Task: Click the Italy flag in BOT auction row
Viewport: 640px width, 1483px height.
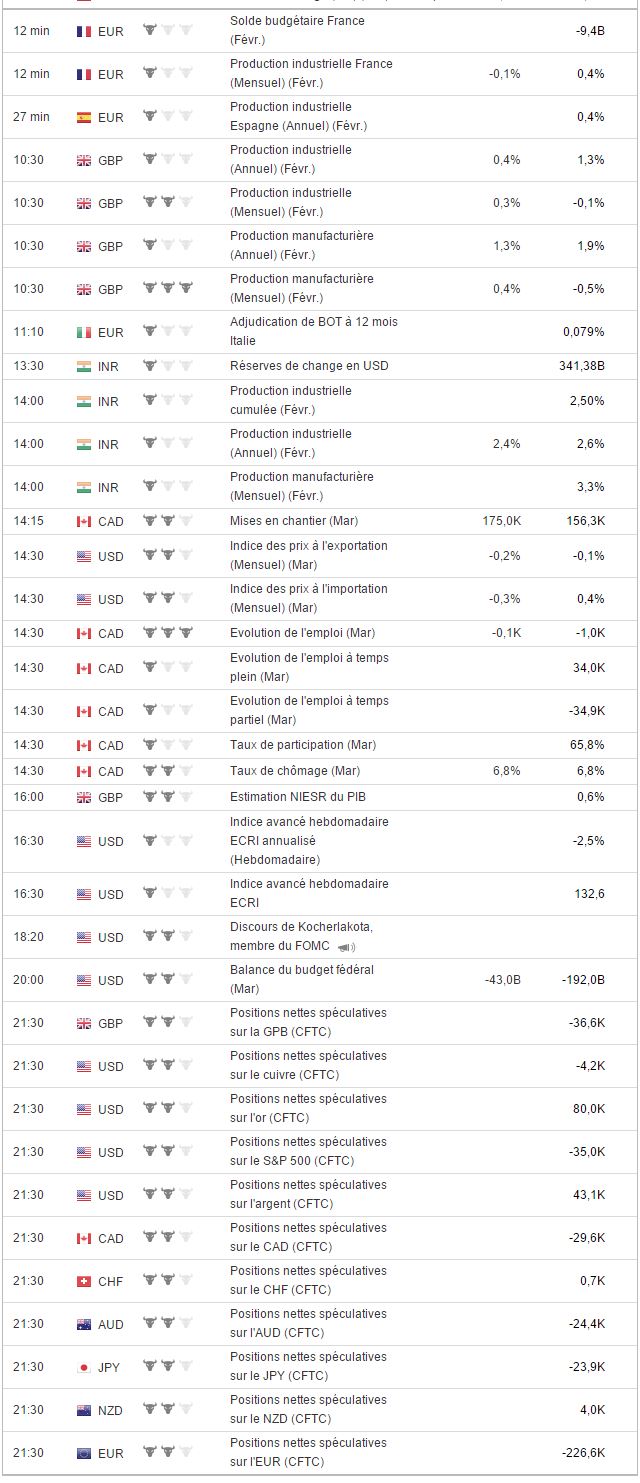Action: (84, 332)
